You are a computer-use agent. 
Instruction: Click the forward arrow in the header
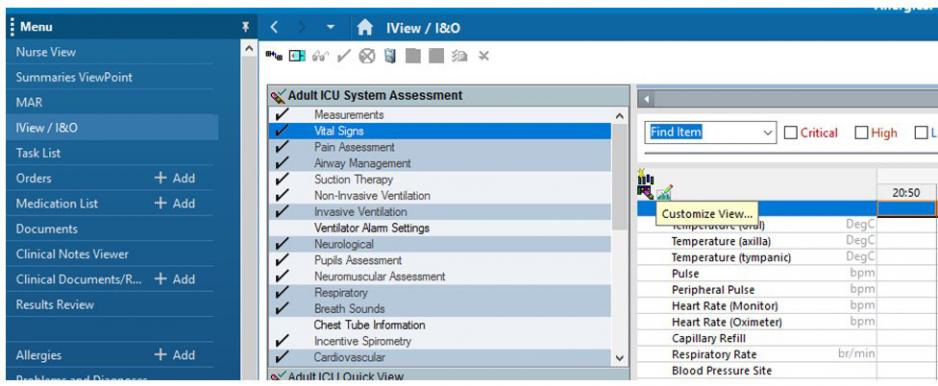(x=302, y=28)
